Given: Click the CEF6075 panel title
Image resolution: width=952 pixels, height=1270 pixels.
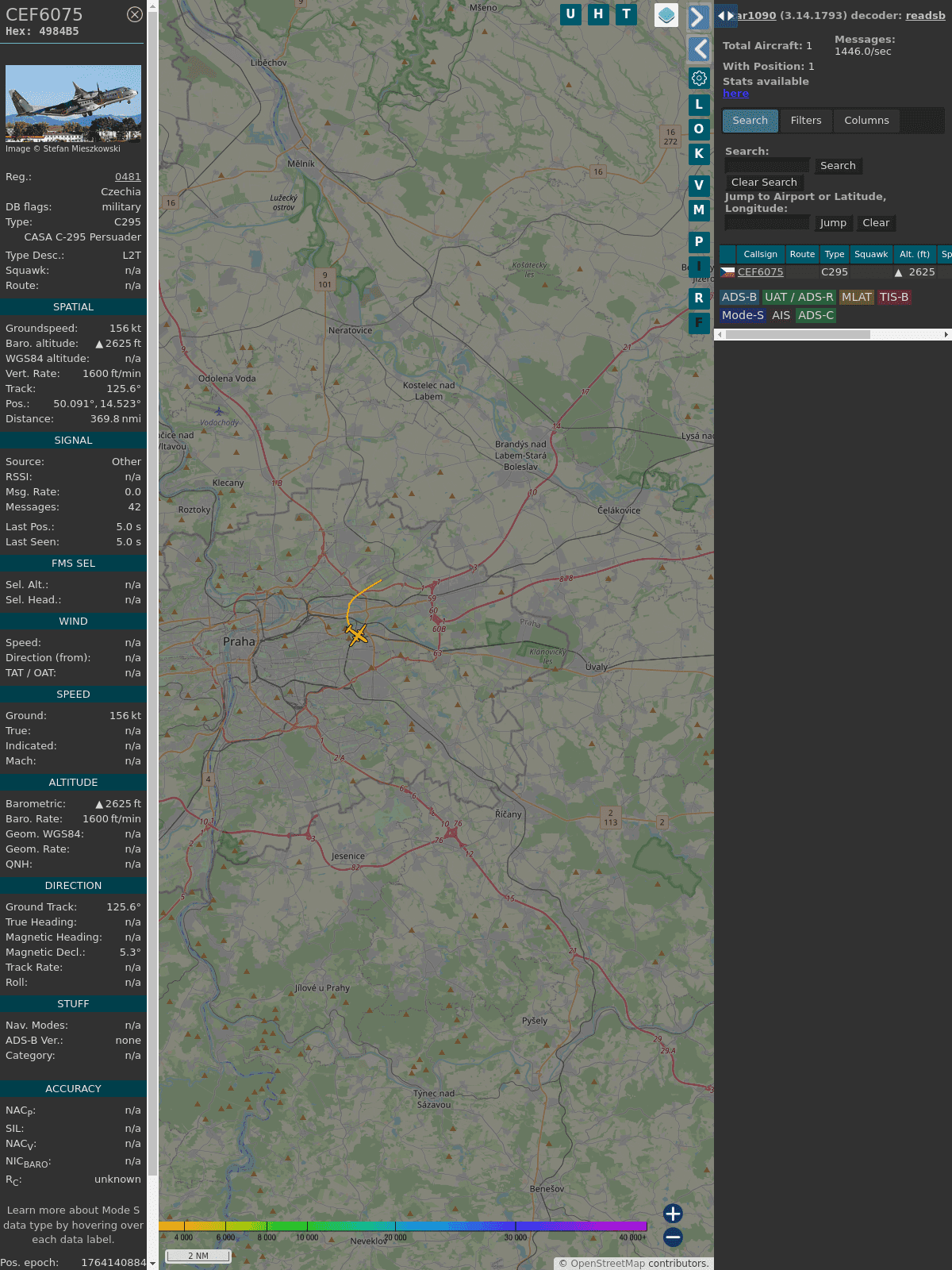Looking at the screenshot, I should (44, 14).
